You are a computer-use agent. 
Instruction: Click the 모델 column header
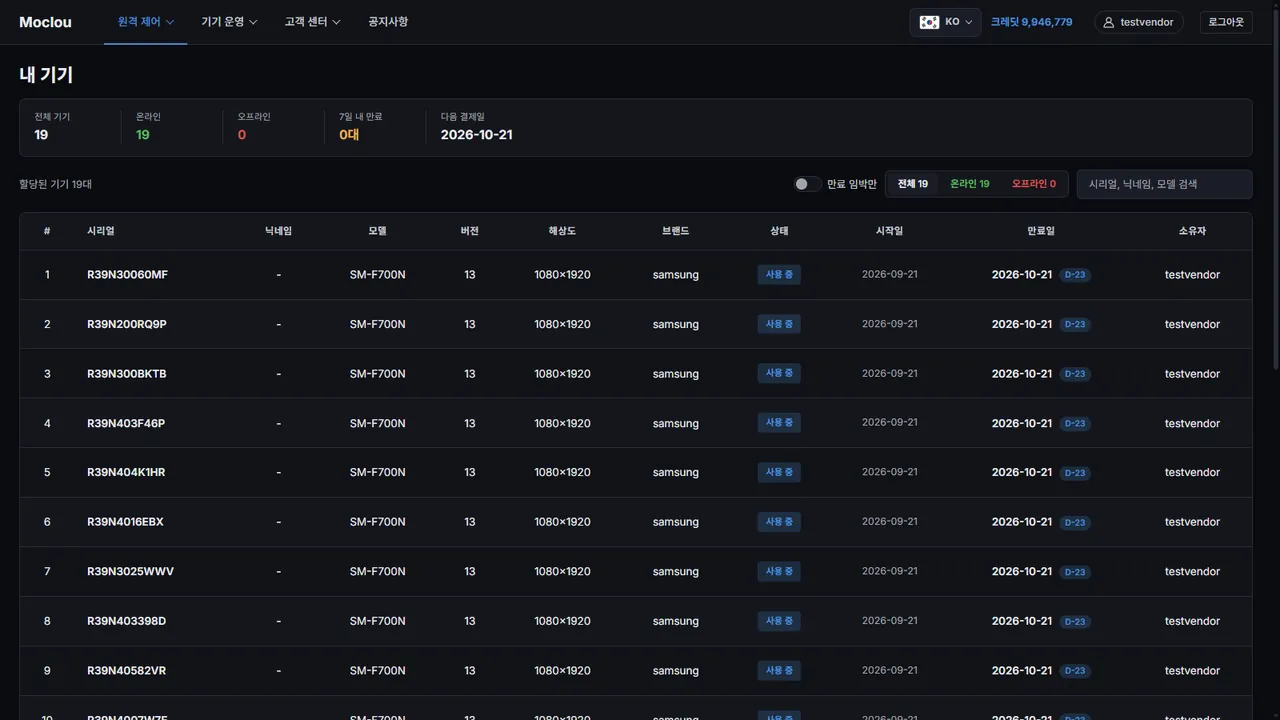click(377, 231)
